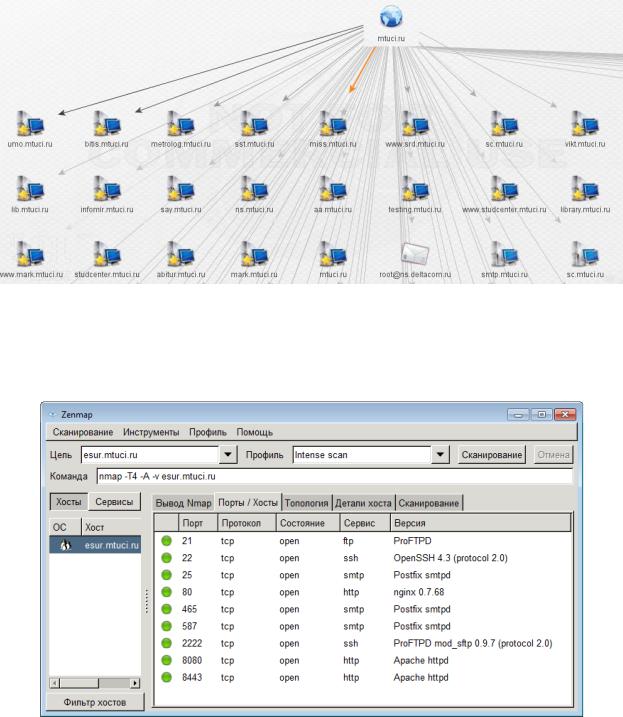Image resolution: width=623 pixels, height=717 pixels.
Task: Switch to the Сканирование results tab
Action: coord(429,503)
